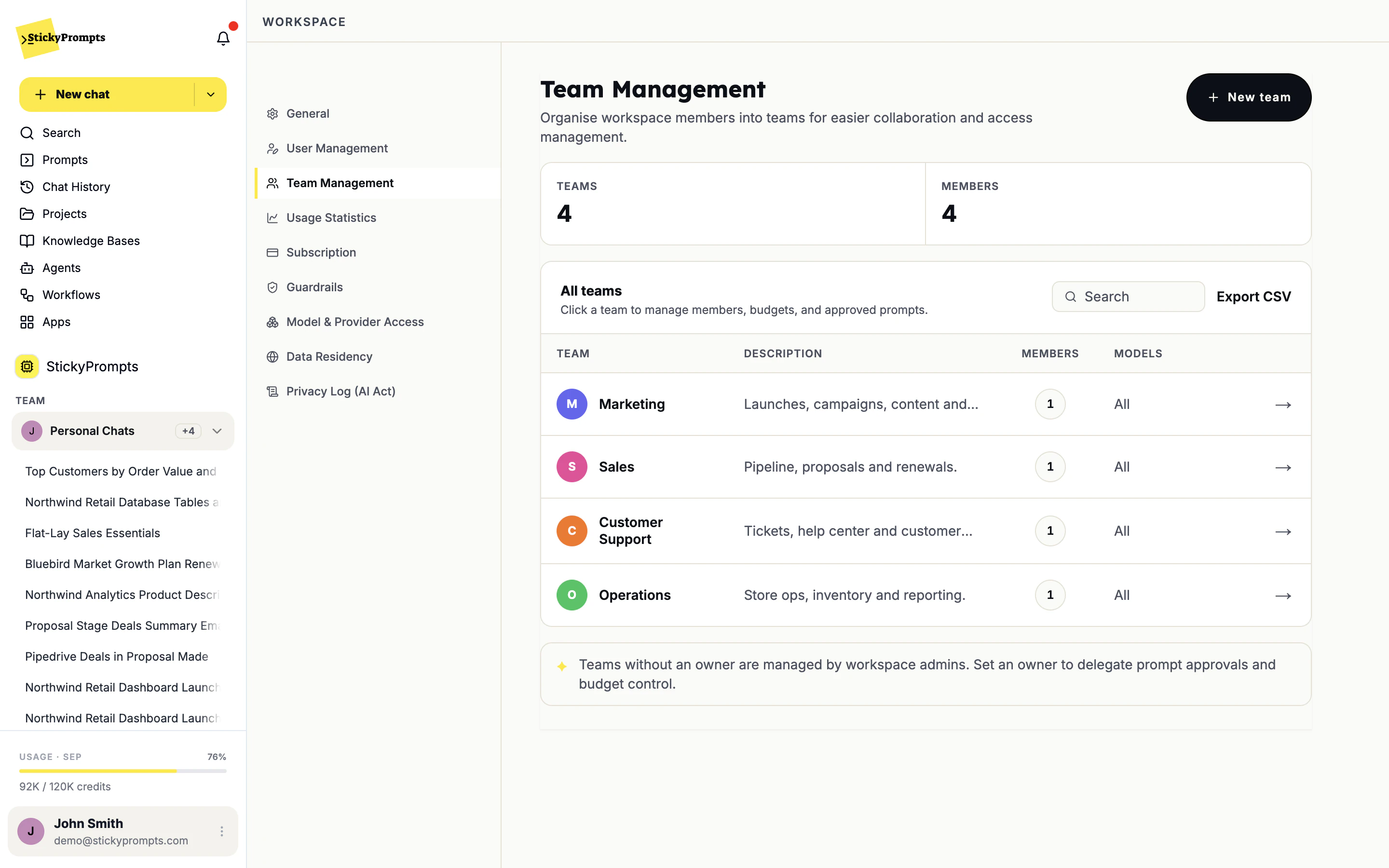
Task: Open Data Residency settings
Action: 378,356
